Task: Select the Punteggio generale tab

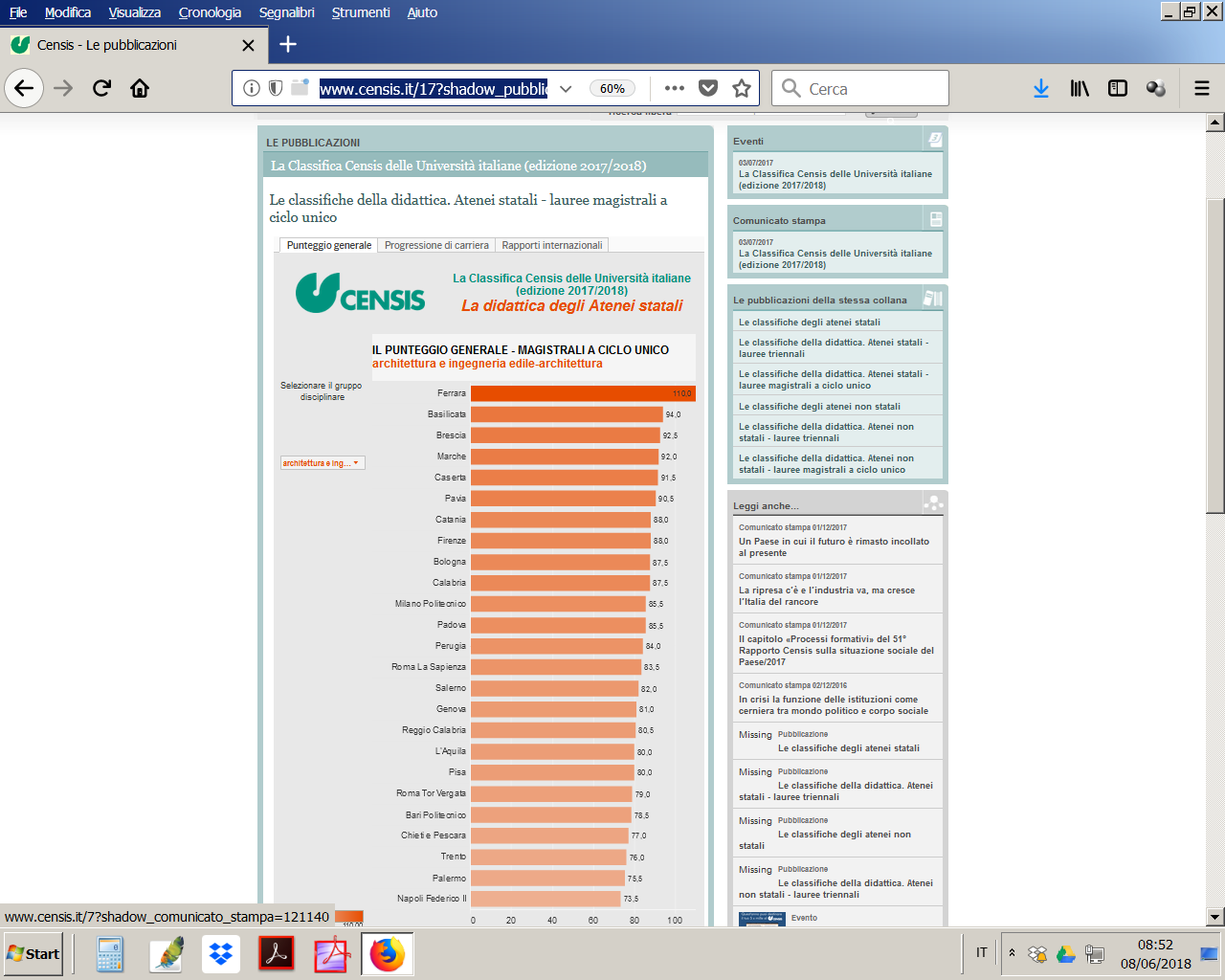Action: click(329, 245)
